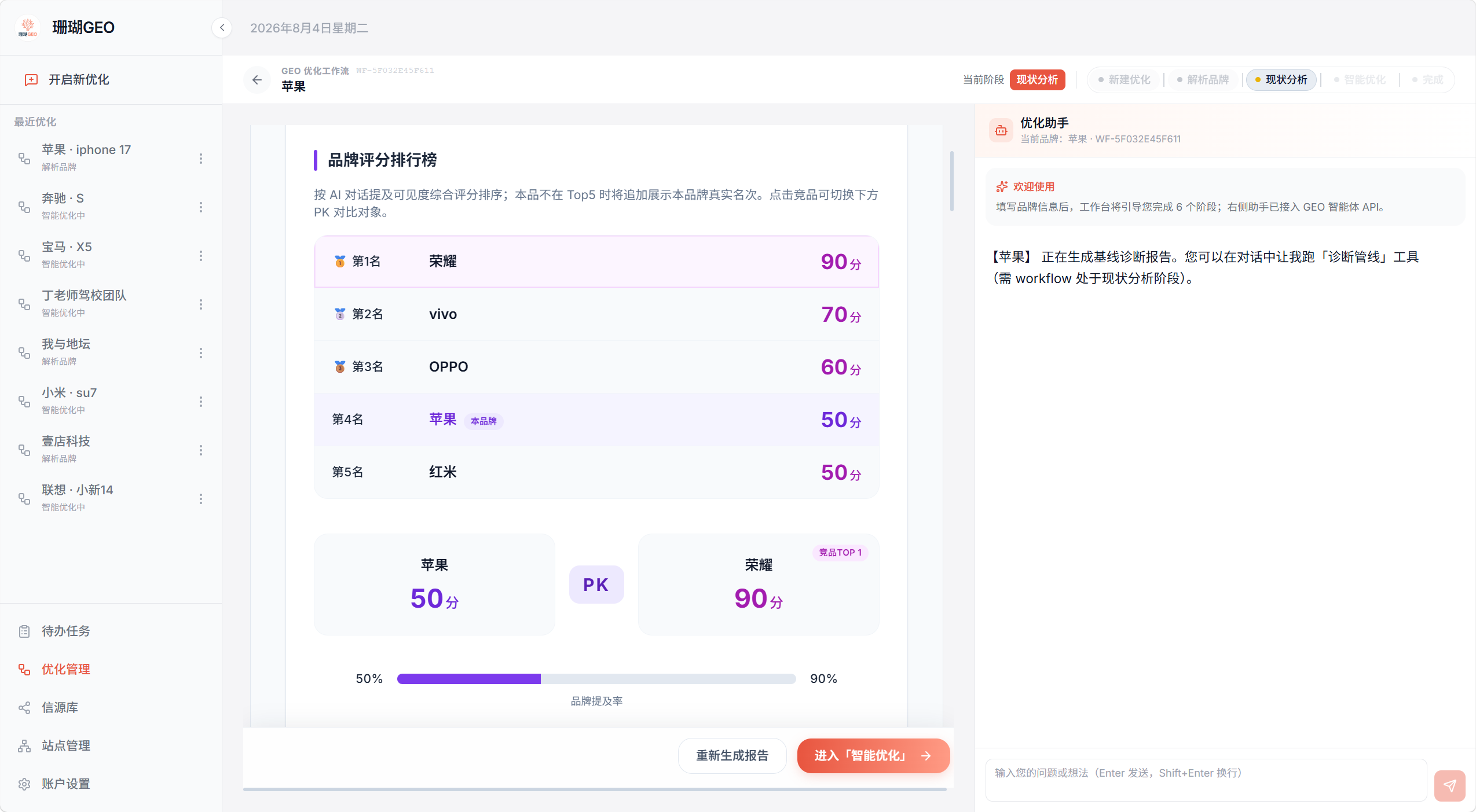The height and width of the screenshot is (812, 1476).
Task: Open more options for 苹果 · iphone 17
Action: click(x=201, y=159)
